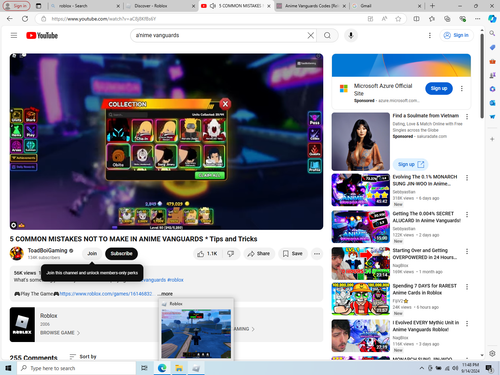
Task: Open Getting The 0.004% Secret Alucard video
Action: (361, 226)
